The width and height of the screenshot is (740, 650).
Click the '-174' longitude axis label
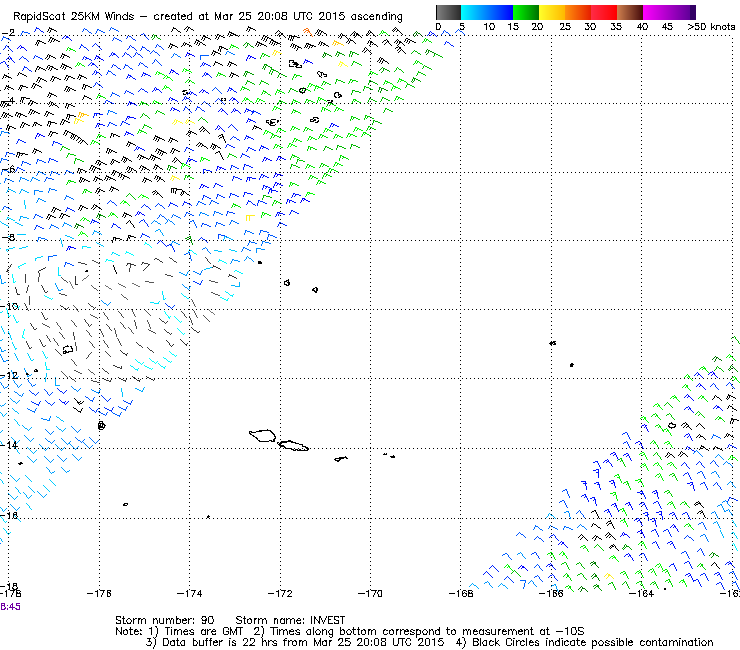tap(189, 593)
